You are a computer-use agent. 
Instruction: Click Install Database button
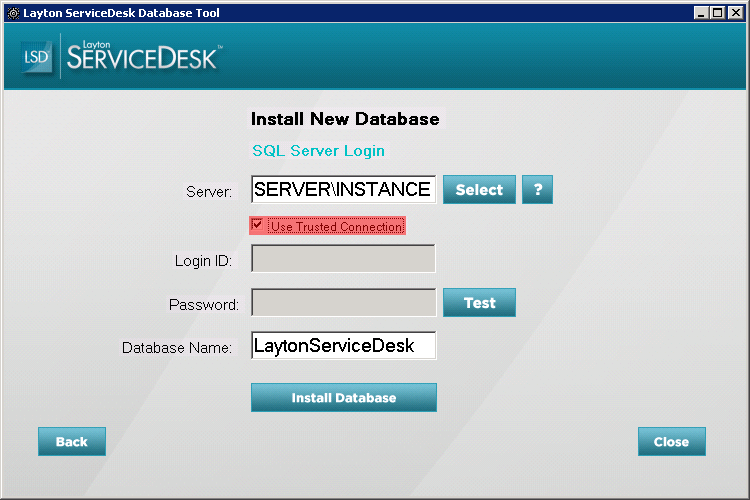(x=344, y=398)
